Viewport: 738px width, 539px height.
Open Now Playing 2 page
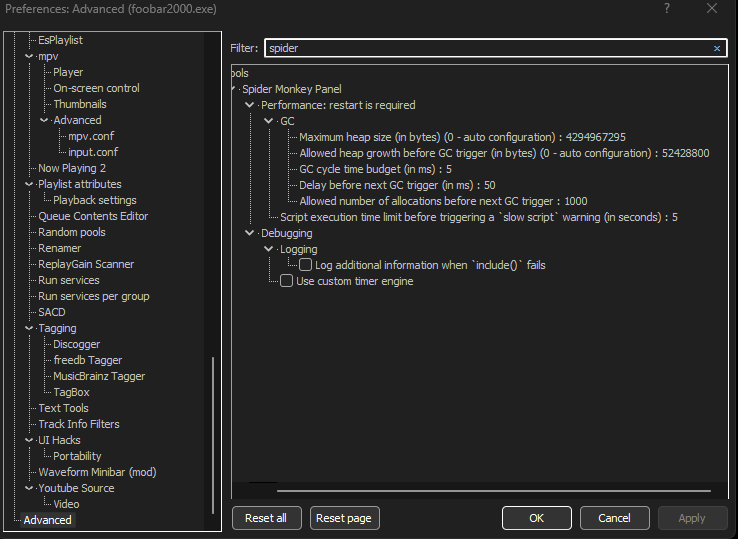(72, 169)
